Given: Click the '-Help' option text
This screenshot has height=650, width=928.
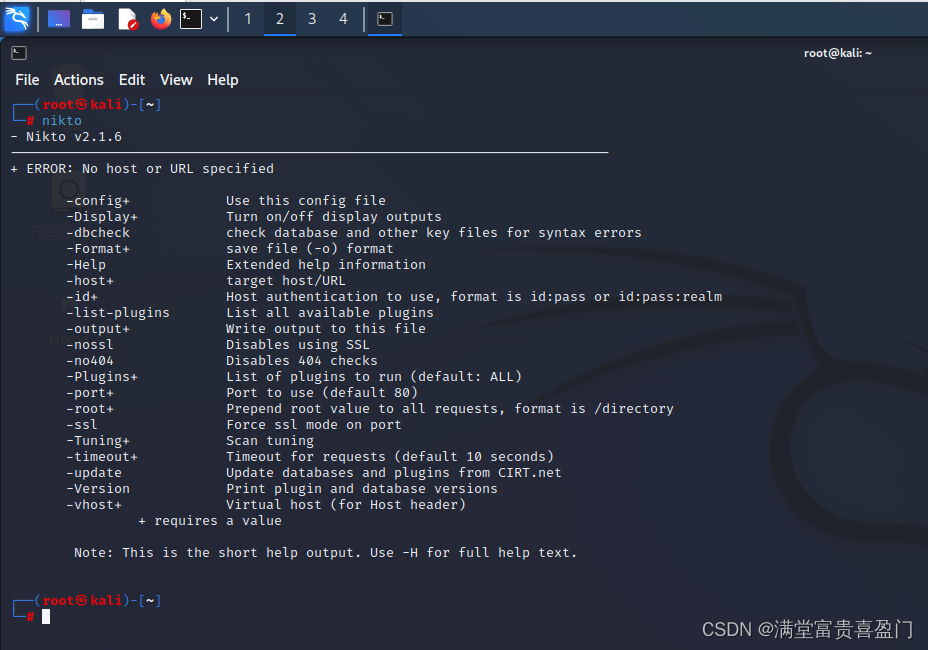Looking at the screenshot, I should pos(86,265).
